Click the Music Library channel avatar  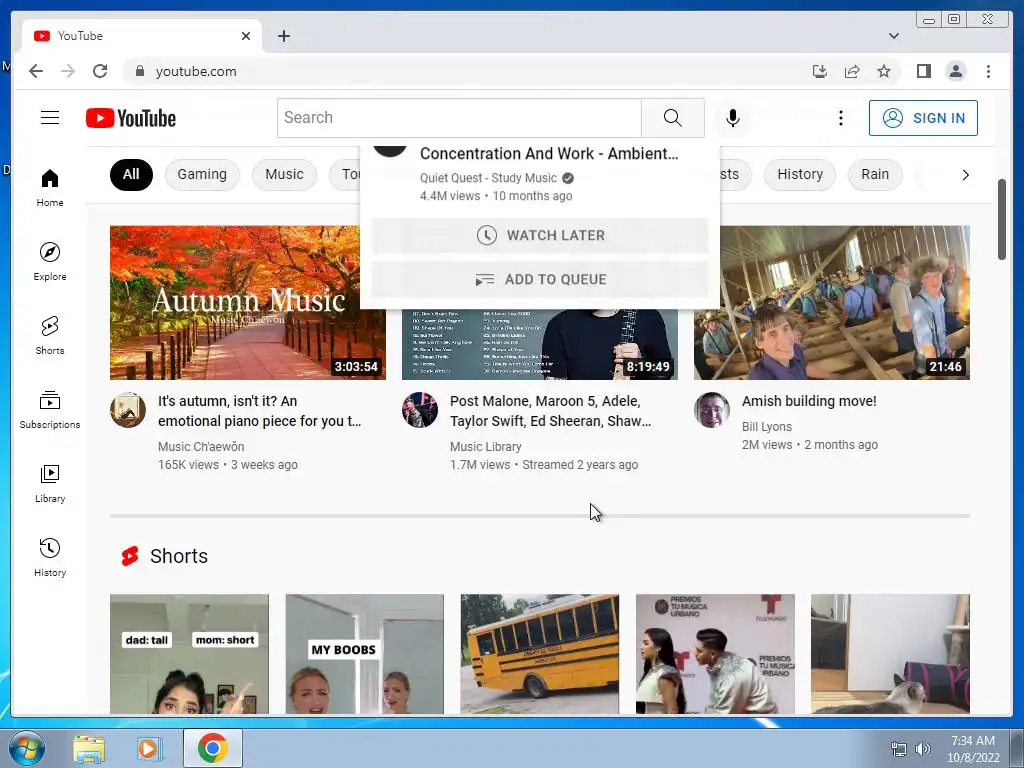pos(419,410)
